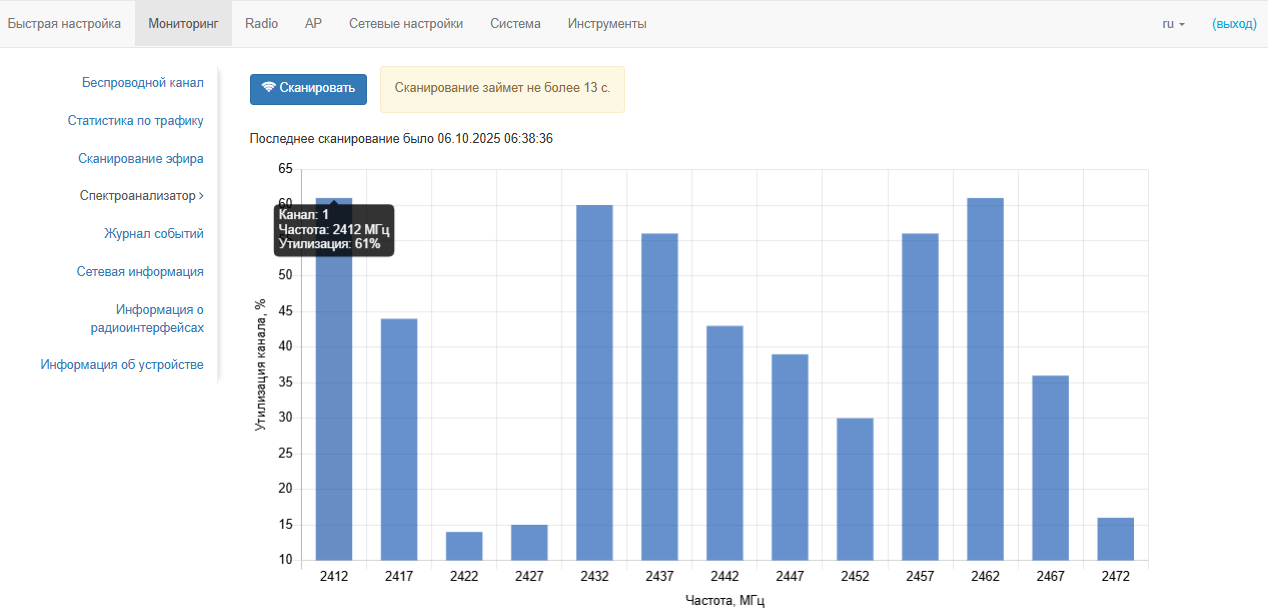Expand the Спектроанализатор sidebar item

tap(141, 196)
